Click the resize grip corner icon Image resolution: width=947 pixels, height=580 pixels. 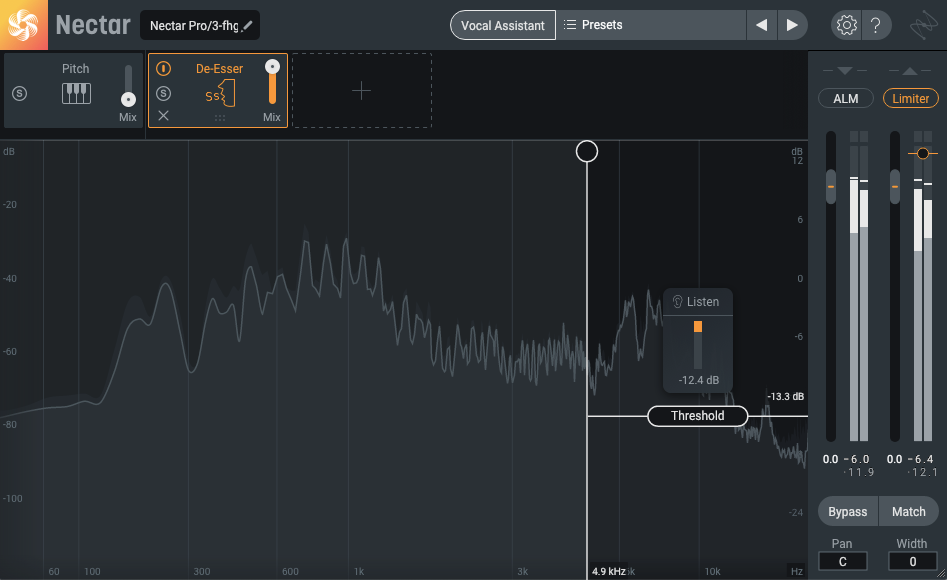click(942, 575)
